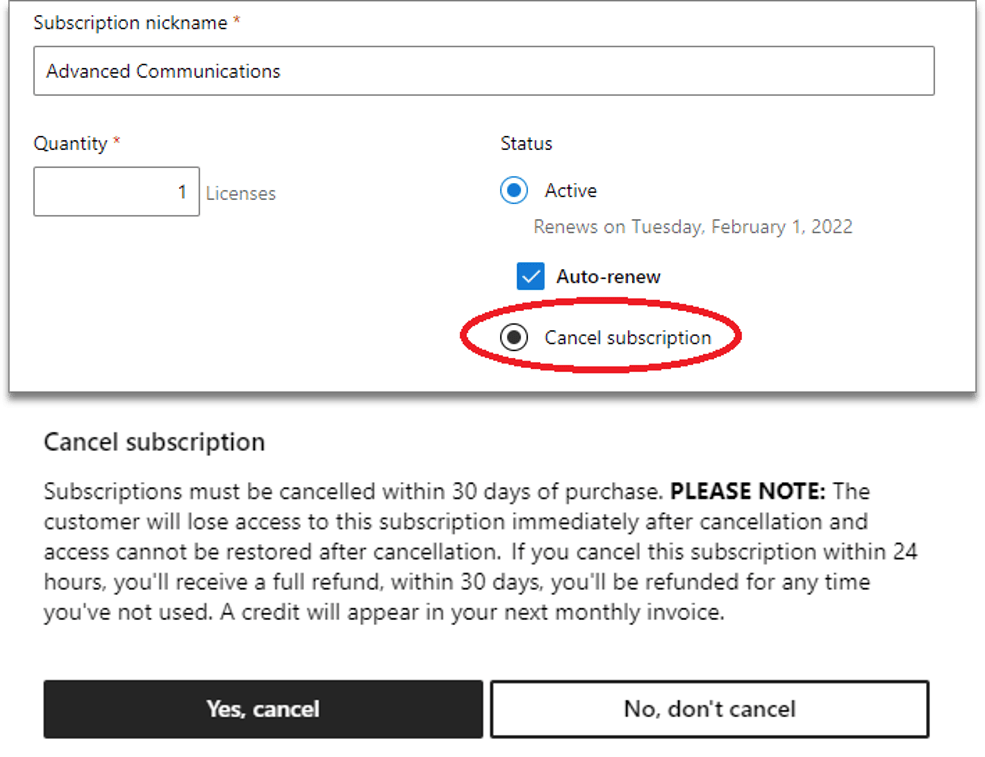
Task: Click the Active label text
Action: coord(570,190)
